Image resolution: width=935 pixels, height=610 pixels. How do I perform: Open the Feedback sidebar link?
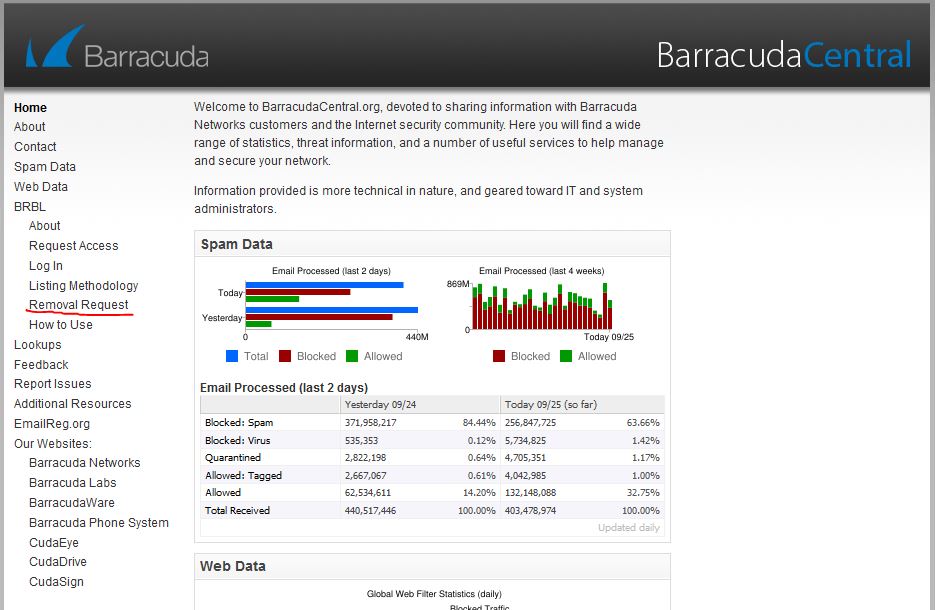coord(41,365)
